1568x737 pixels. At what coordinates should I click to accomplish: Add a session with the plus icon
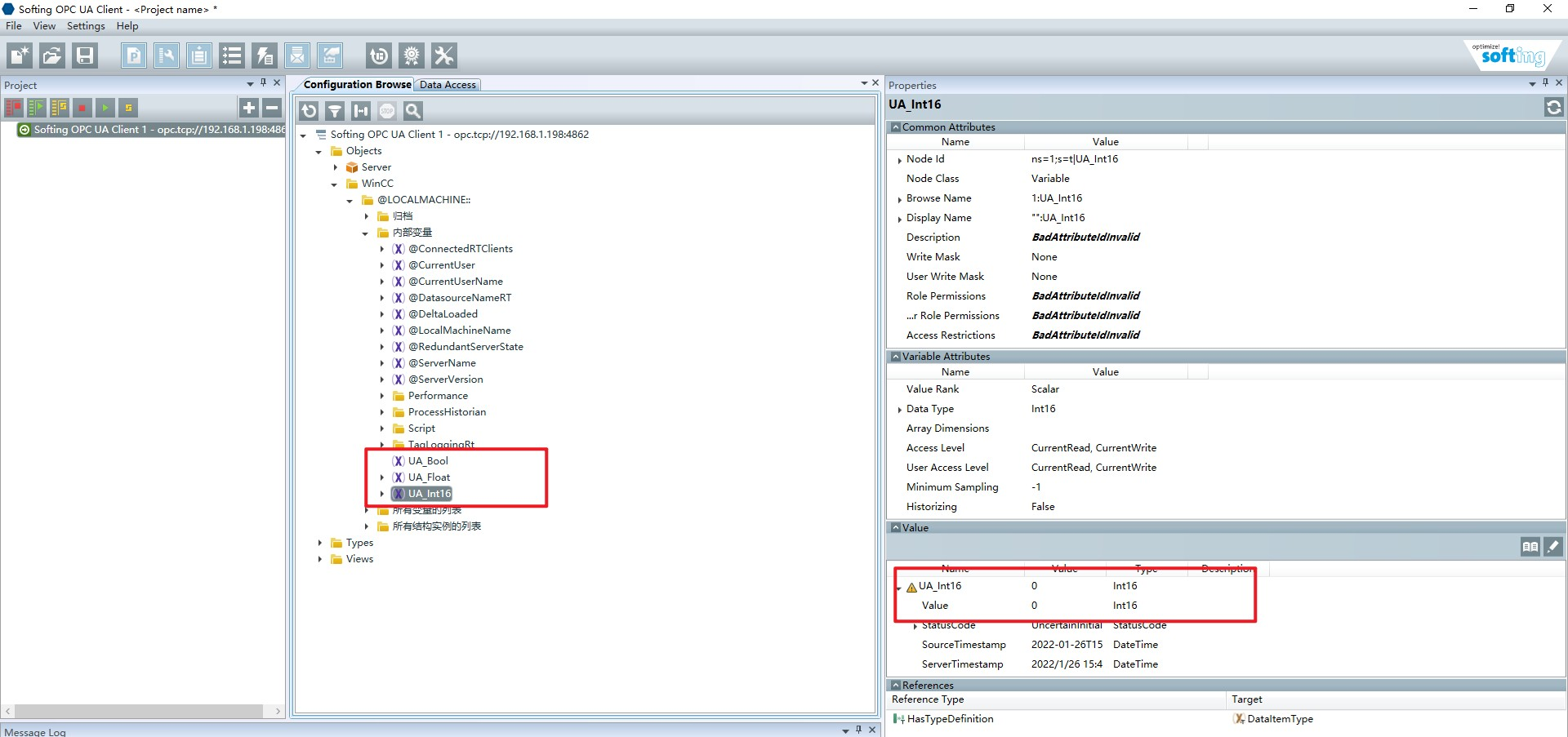249,107
